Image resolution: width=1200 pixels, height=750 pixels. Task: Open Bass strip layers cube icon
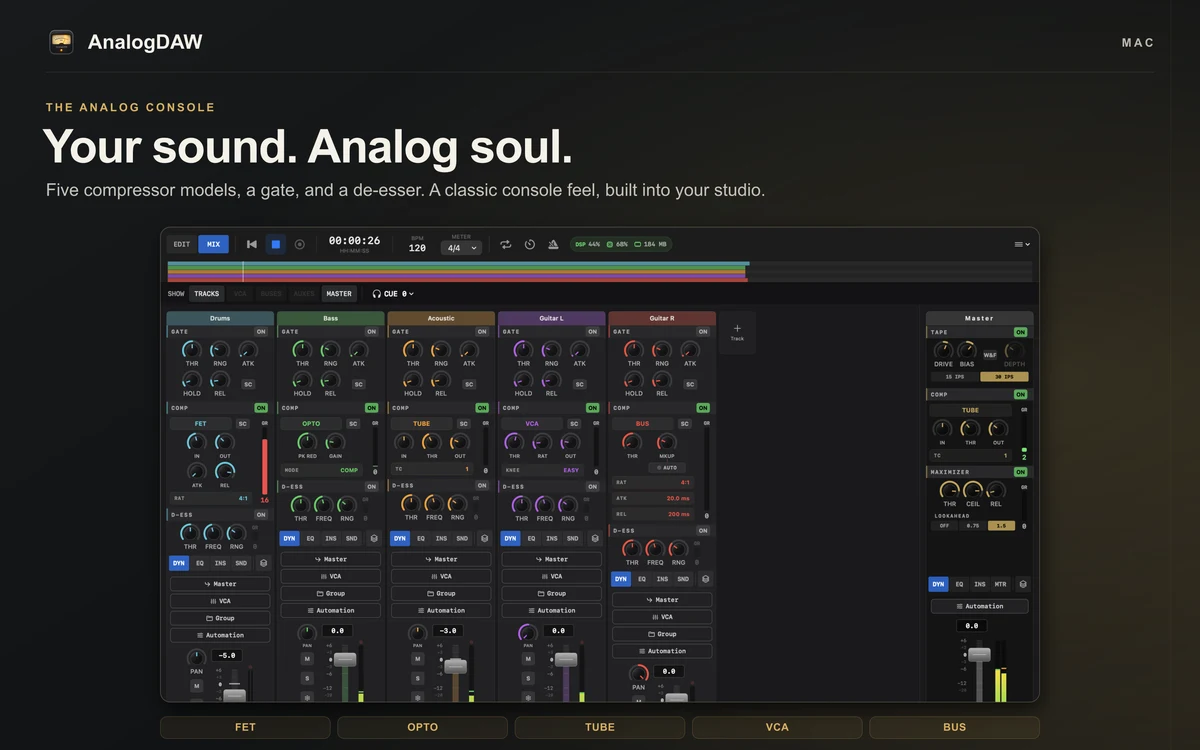click(374, 538)
